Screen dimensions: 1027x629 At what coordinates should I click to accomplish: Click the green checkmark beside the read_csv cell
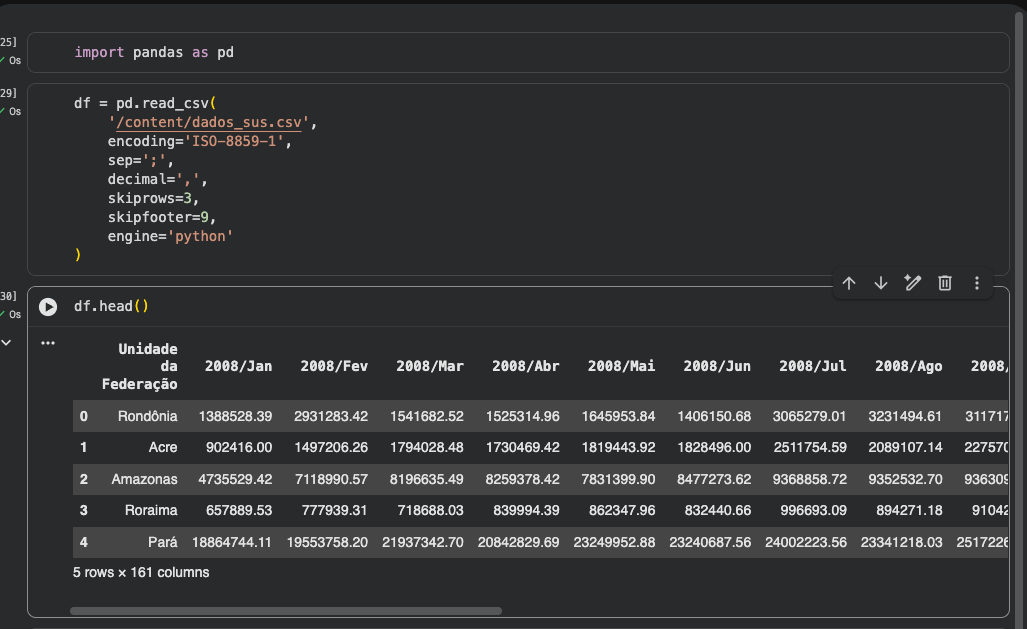[x=3, y=111]
